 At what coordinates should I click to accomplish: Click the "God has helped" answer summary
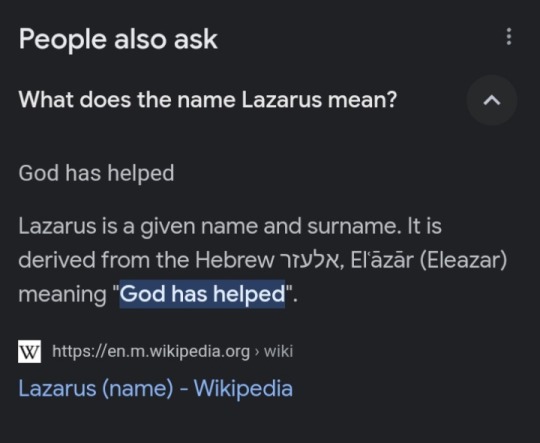click(x=96, y=173)
